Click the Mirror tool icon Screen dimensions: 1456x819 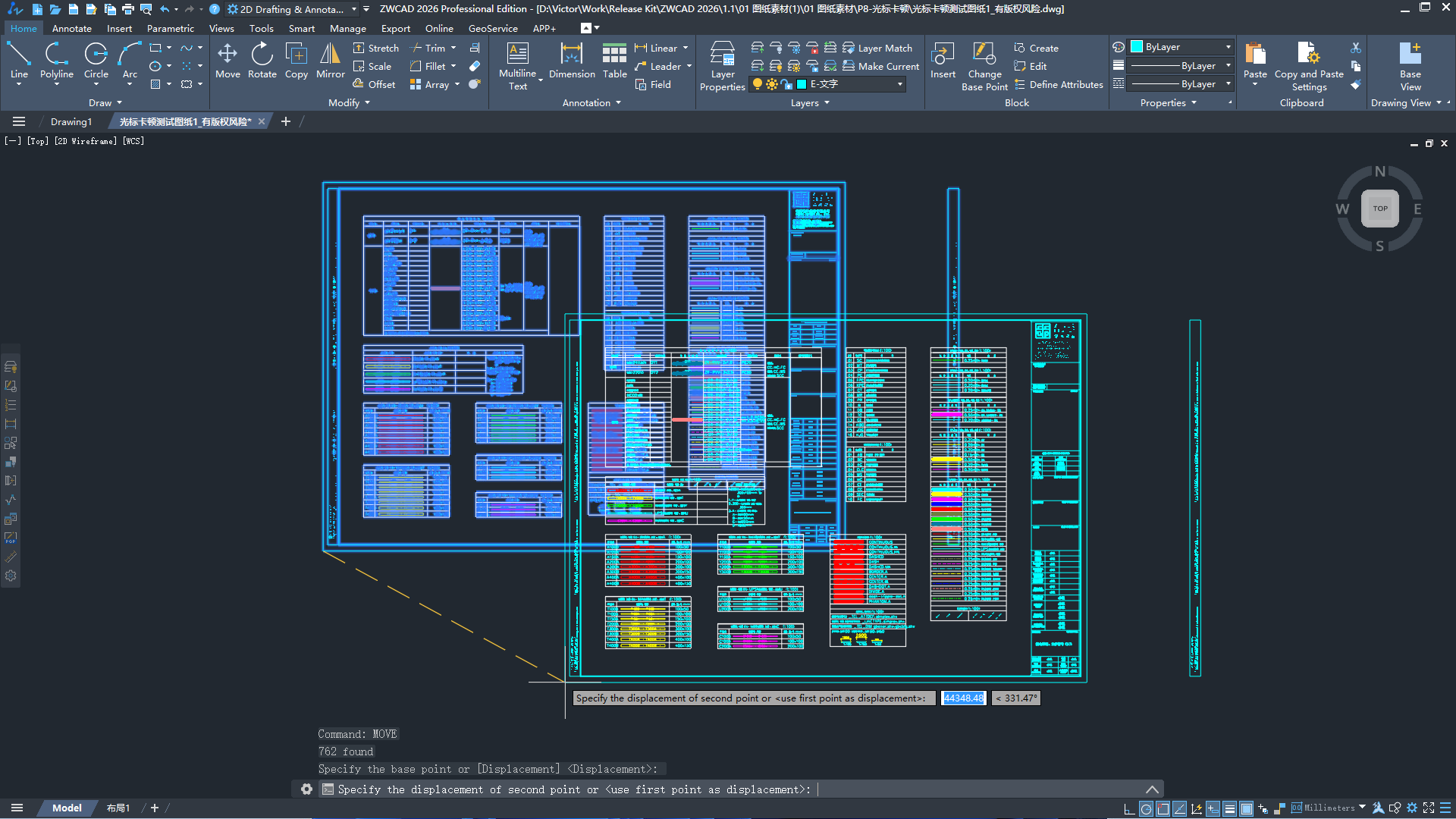tap(330, 55)
